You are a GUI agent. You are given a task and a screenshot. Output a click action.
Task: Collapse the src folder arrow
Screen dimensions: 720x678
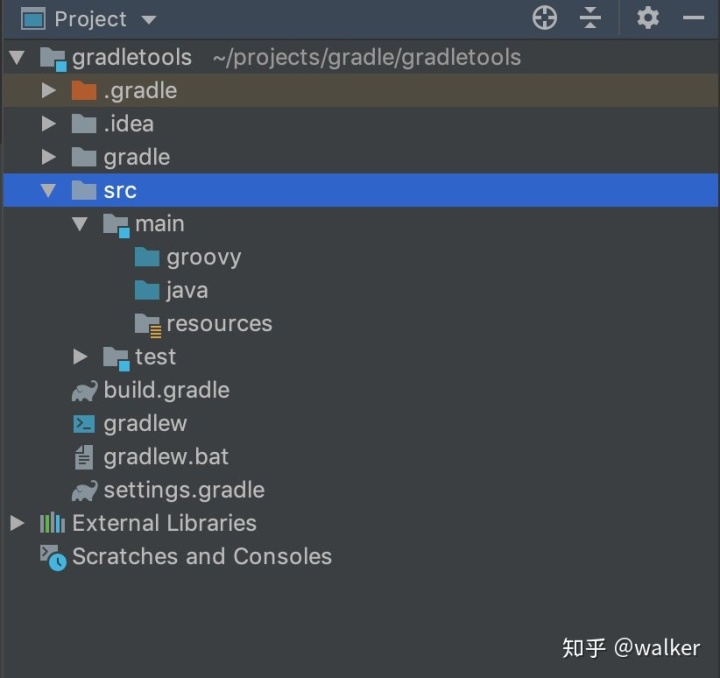click(x=48, y=191)
